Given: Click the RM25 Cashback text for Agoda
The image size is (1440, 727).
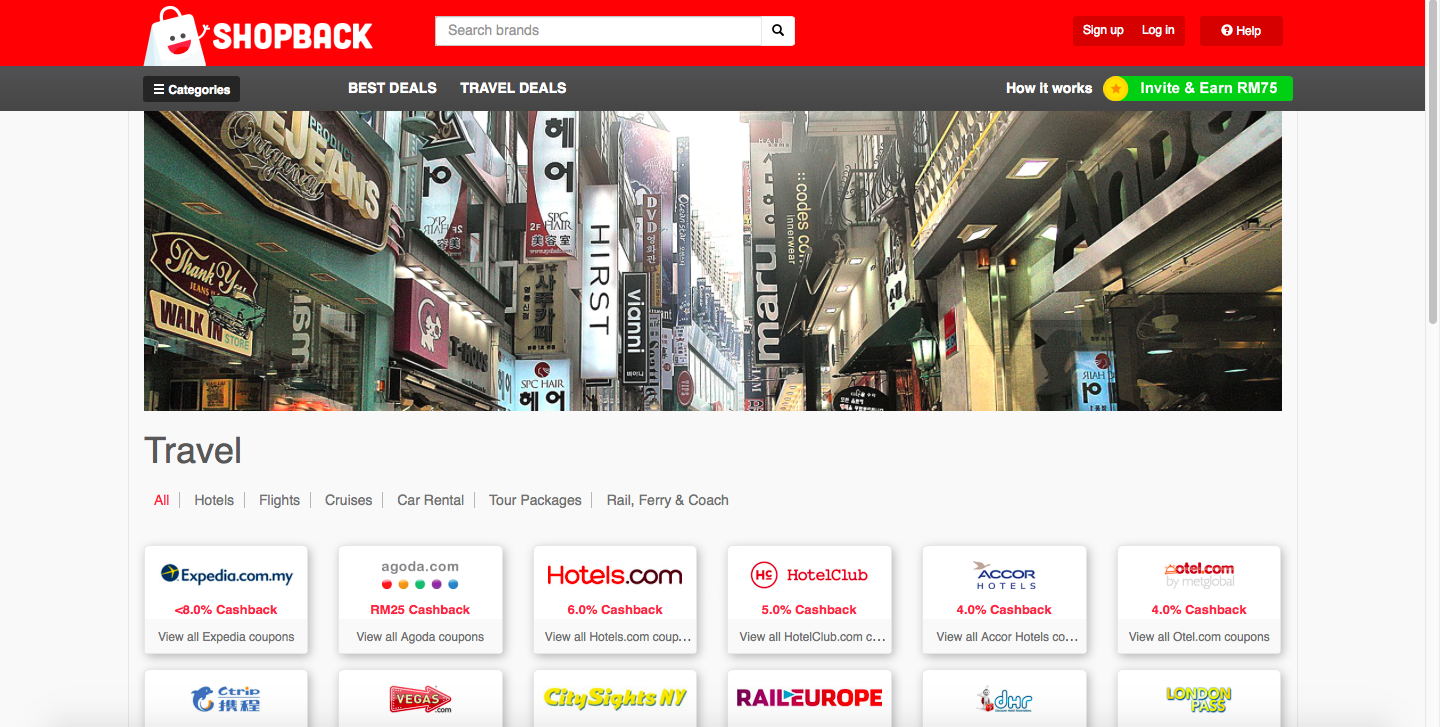Looking at the screenshot, I should coord(420,610).
